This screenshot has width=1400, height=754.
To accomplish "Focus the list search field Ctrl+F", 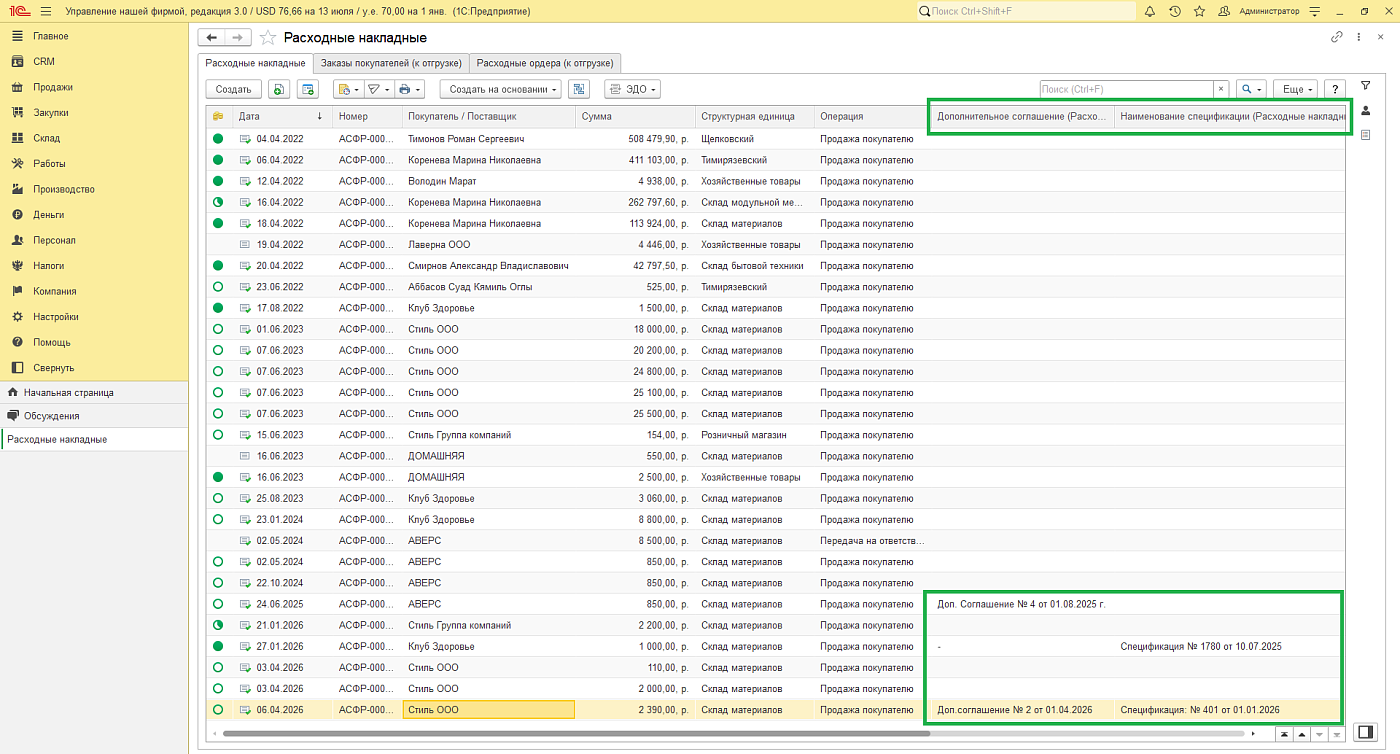I will [x=1126, y=89].
